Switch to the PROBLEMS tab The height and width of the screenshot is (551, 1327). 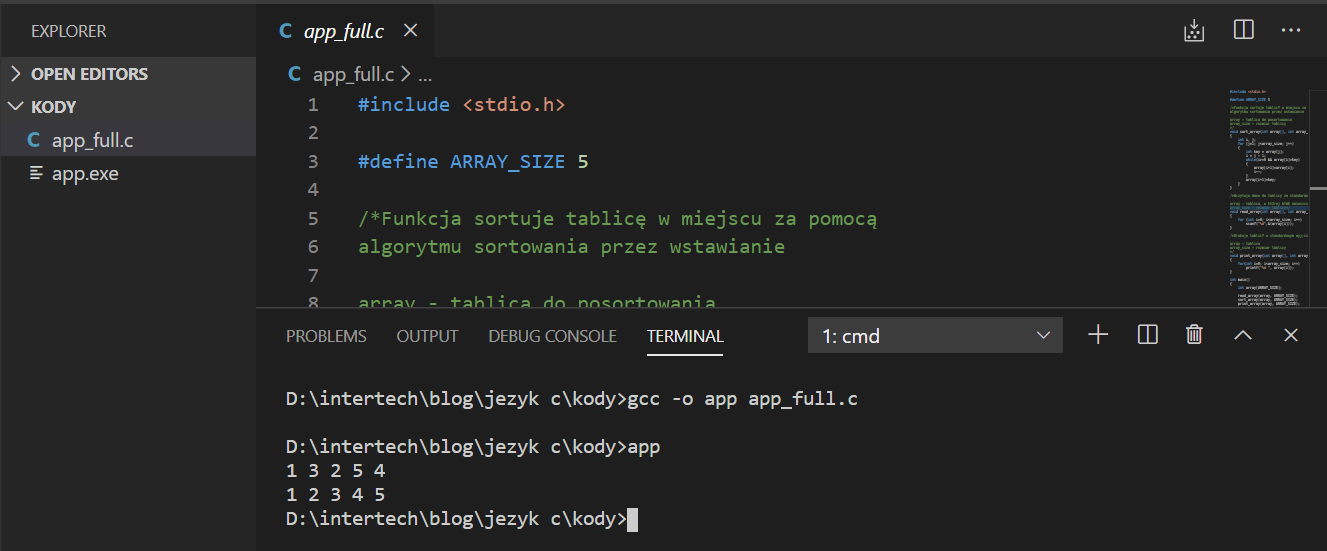tap(326, 336)
